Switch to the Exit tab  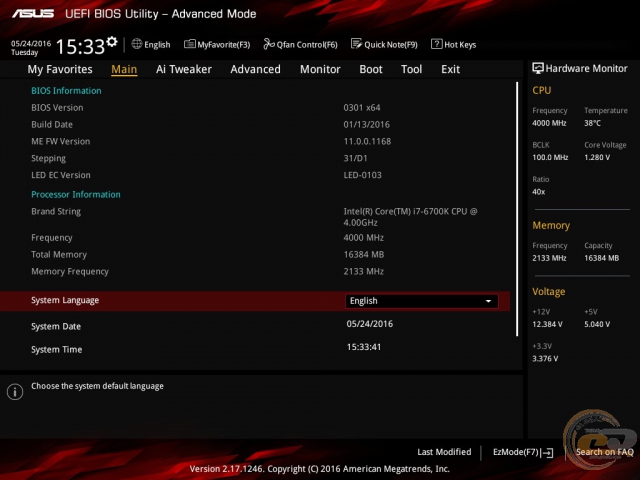click(450, 69)
